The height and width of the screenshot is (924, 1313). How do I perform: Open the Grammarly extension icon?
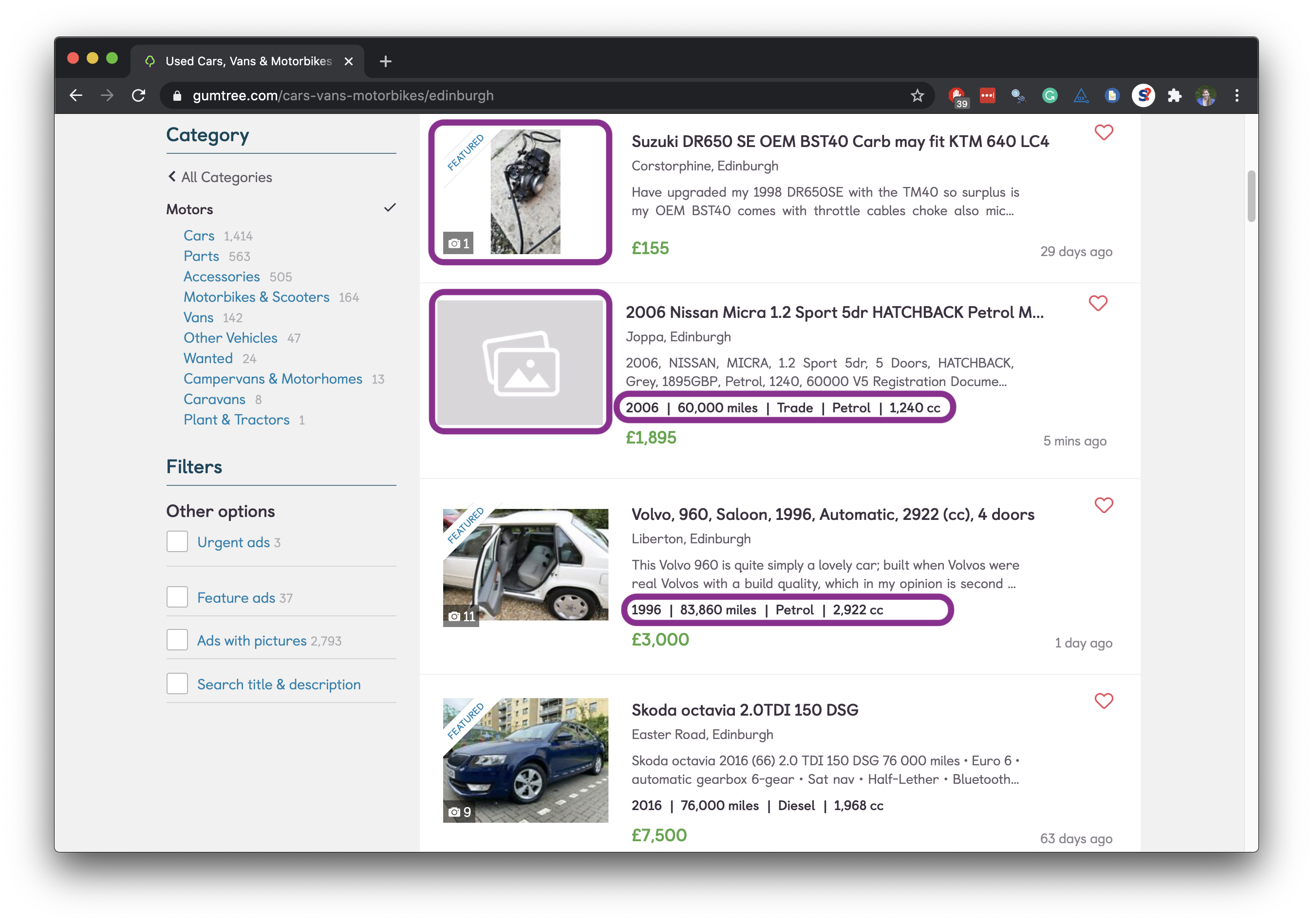[1049, 95]
